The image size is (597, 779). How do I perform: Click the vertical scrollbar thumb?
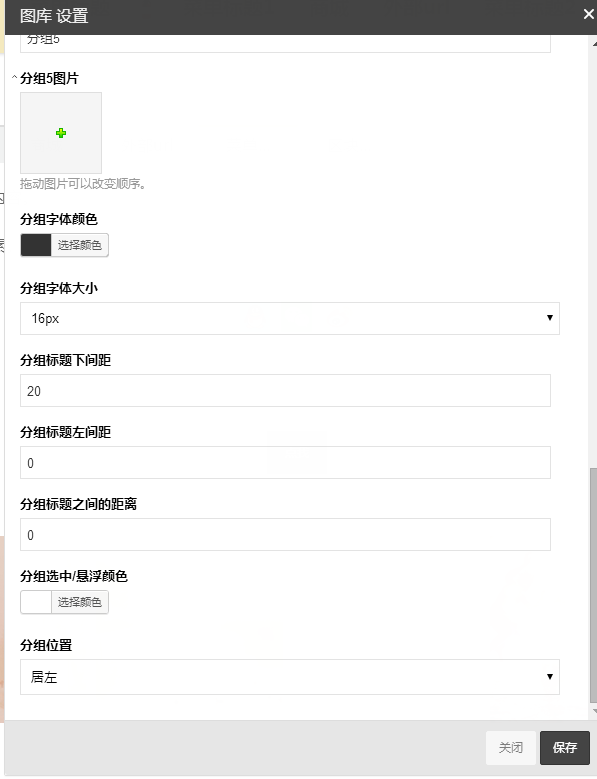tap(593, 585)
